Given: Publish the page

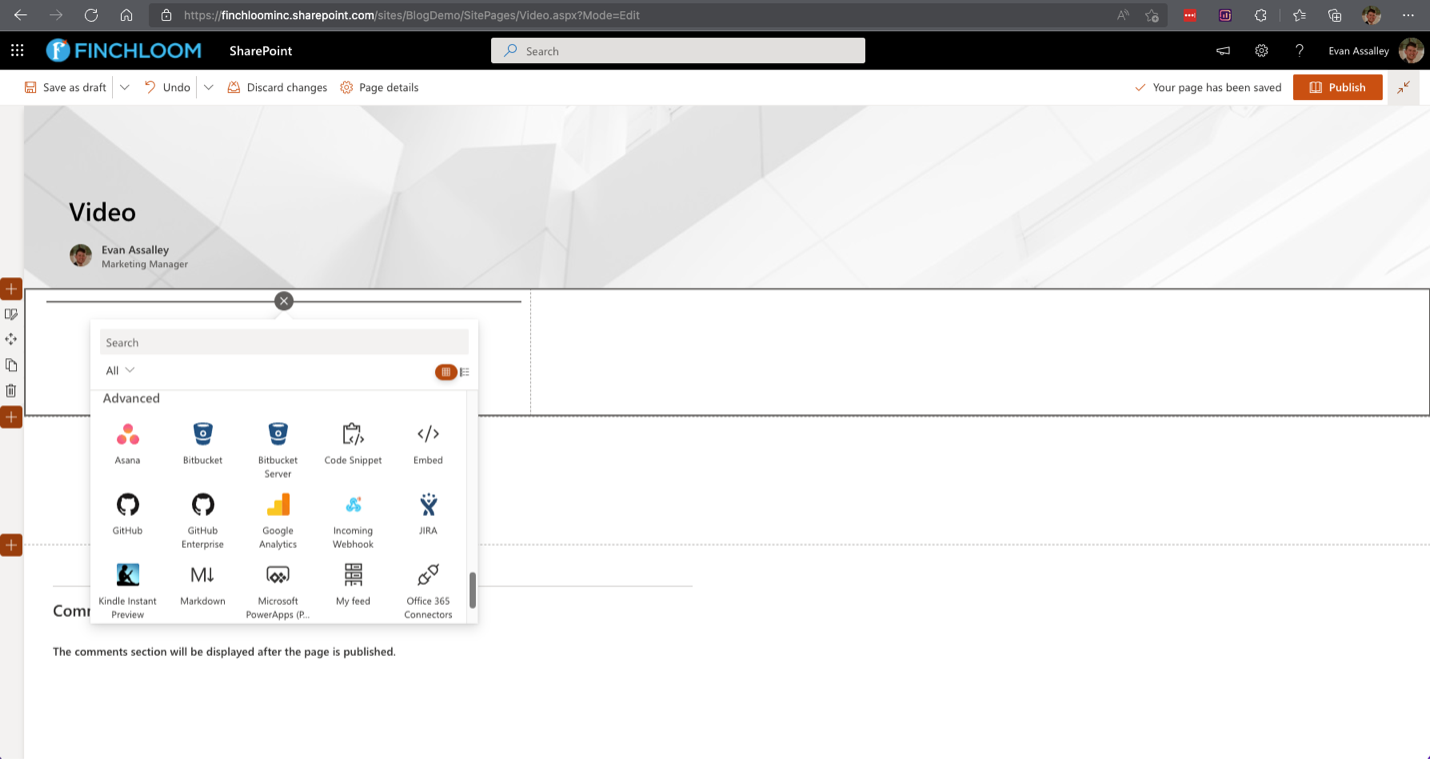Looking at the screenshot, I should [x=1338, y=87].
